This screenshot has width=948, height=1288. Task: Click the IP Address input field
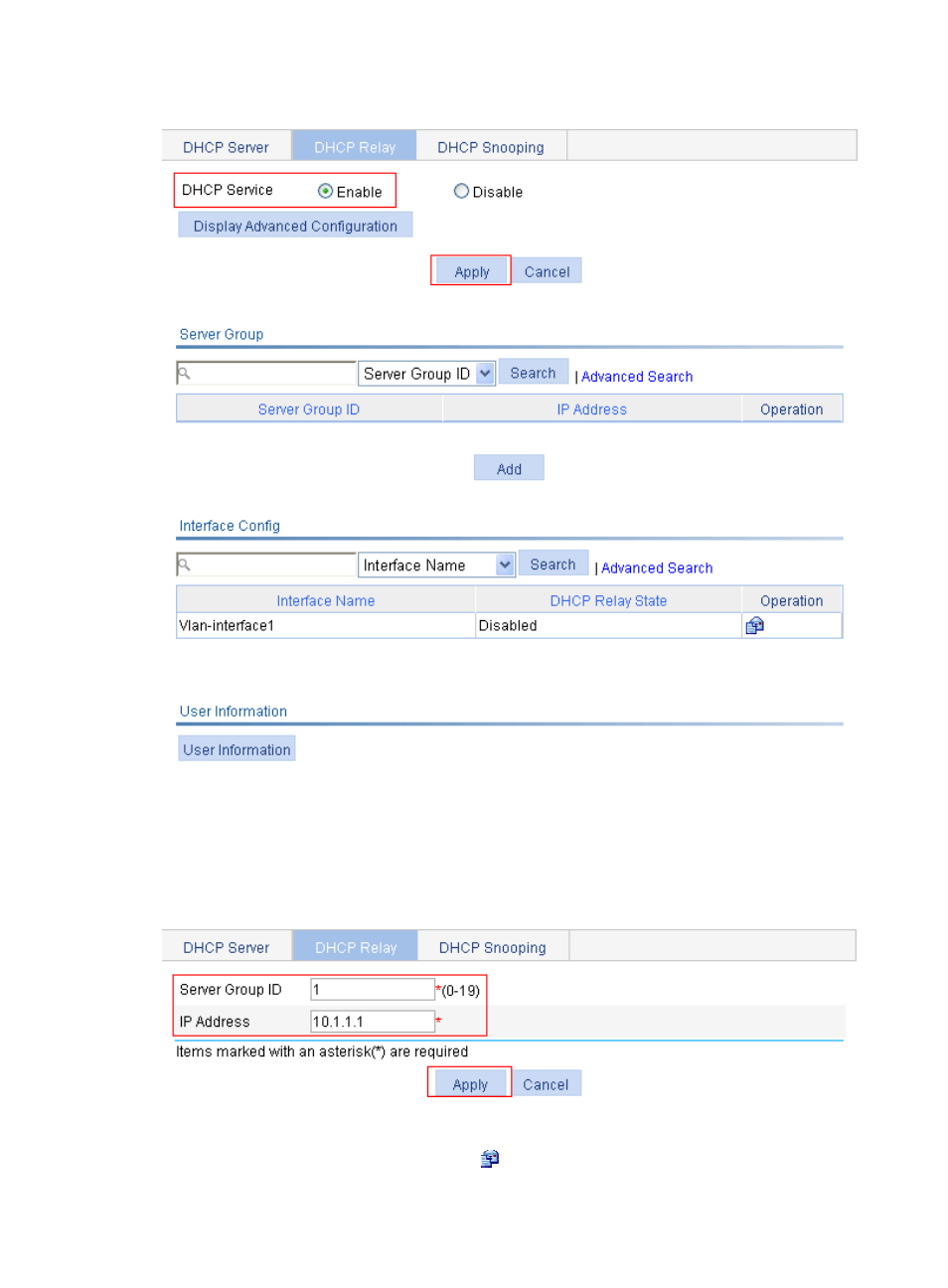click(373, 1022)
